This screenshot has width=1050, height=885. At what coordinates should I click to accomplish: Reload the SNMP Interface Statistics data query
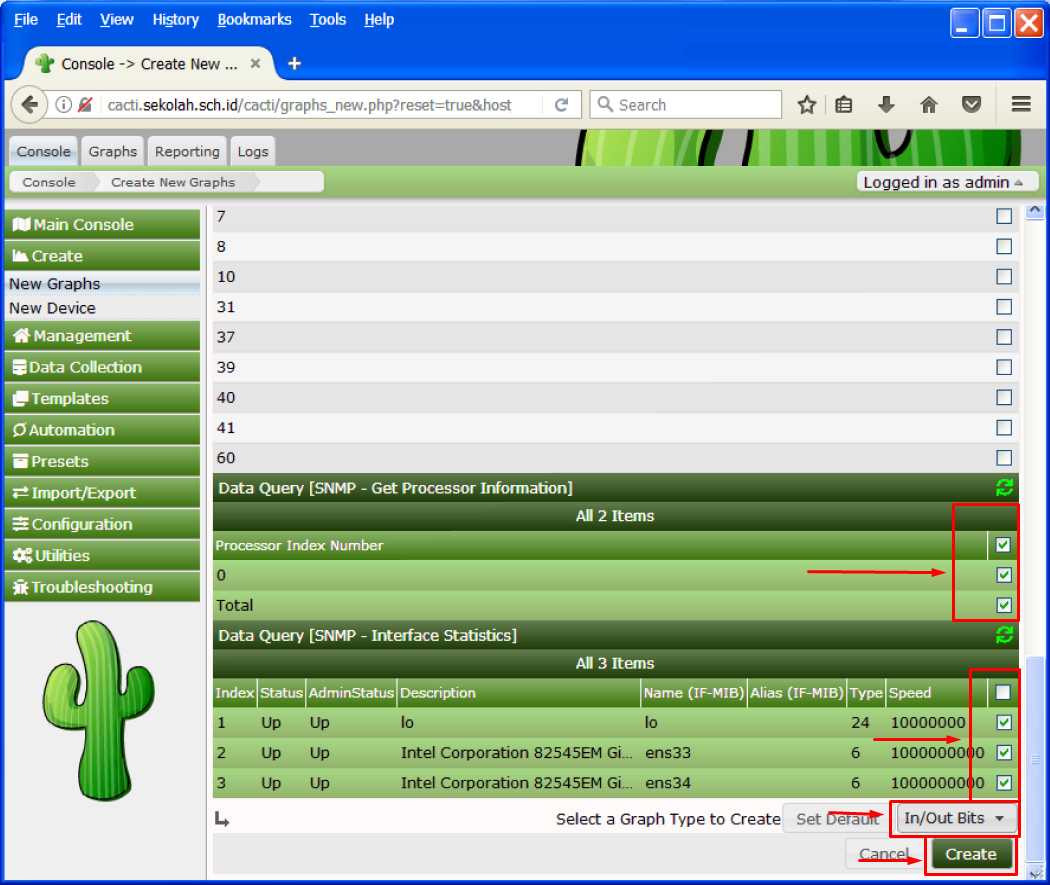pyautogui.click(x=1004, y=635)
